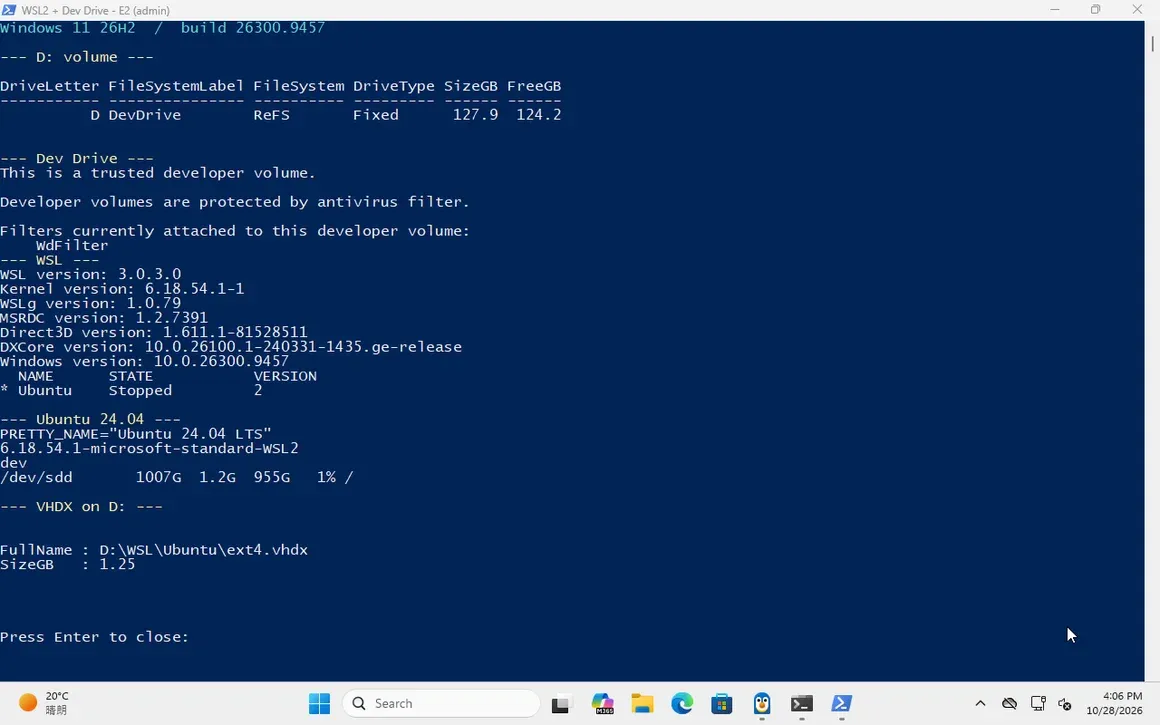The width and height of the screenshot is (1160, 725).
Task: Open the OneDrive cloud tray icon
Action: pyautogui.click(x=1009, y=704)
